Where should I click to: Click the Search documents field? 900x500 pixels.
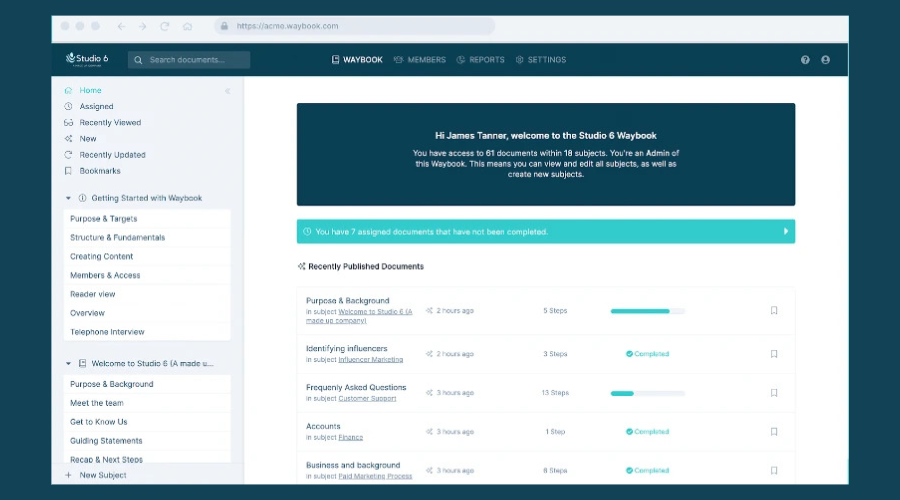pos(189,60)
